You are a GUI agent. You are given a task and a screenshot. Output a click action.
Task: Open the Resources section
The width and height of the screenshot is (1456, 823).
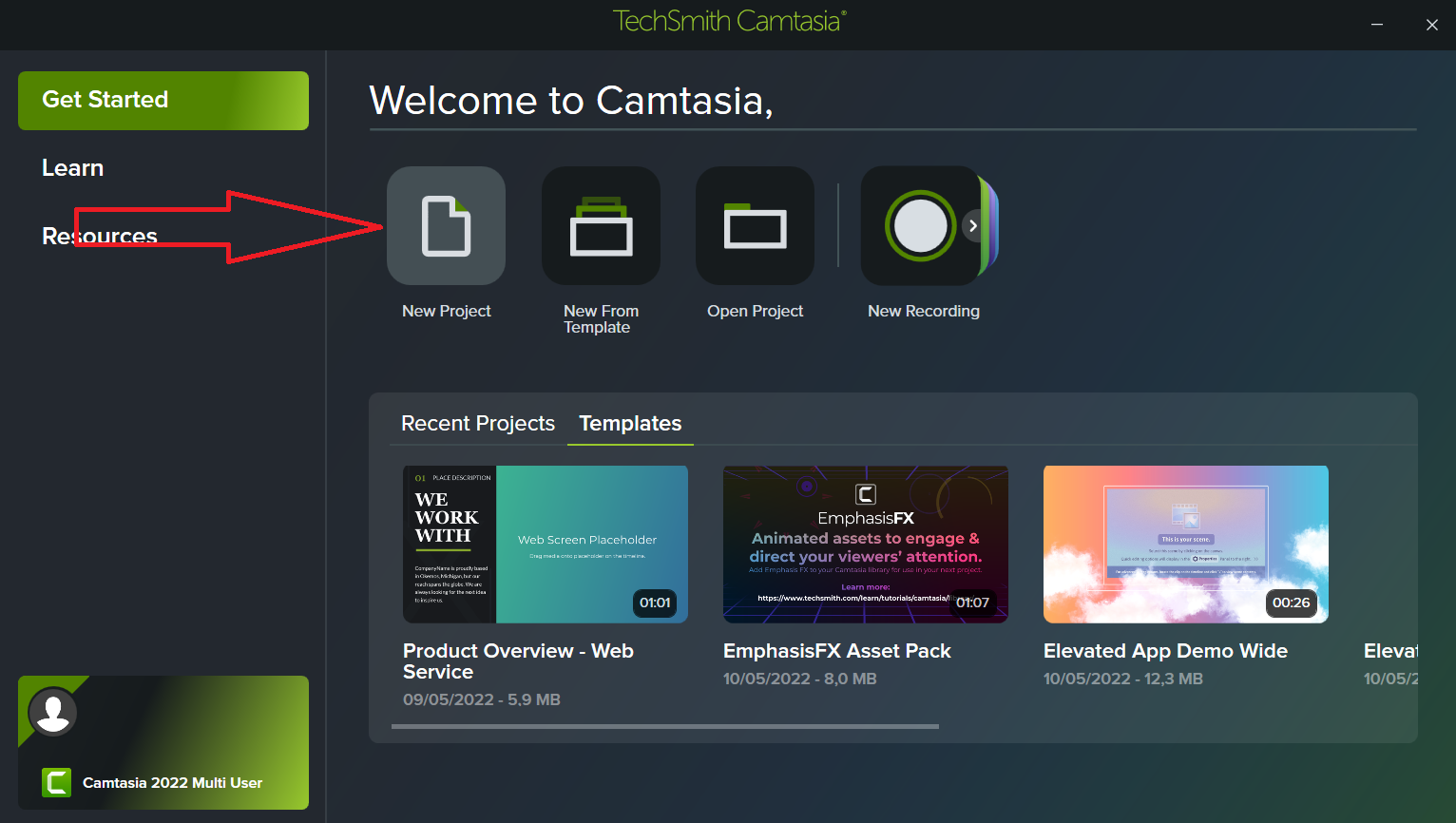click(100, 237)
